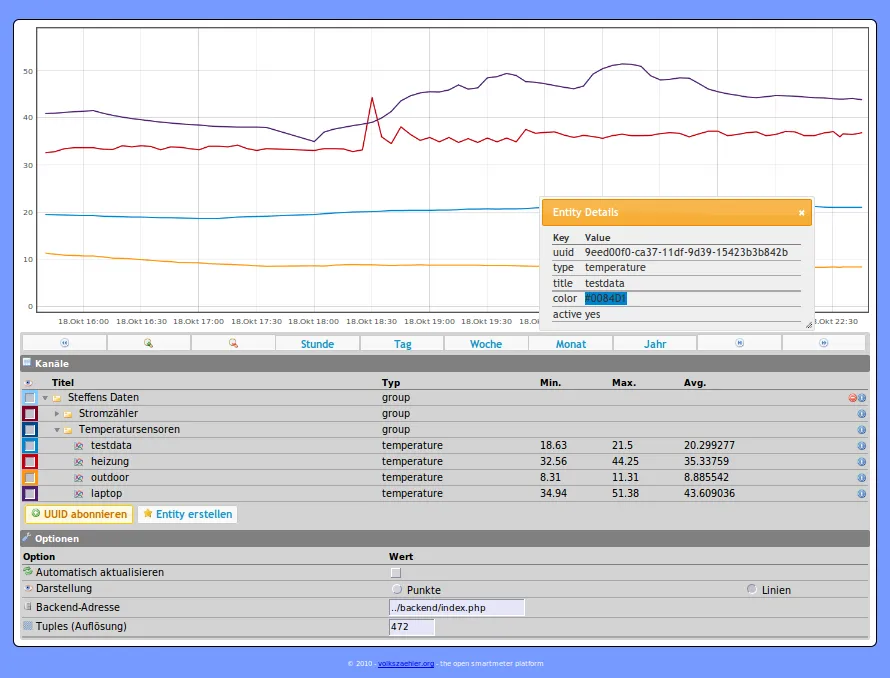Viewport: 890px width, 678px height.
Task: Zoom out using the magnifier minus icon
Action: pos(233,343)
